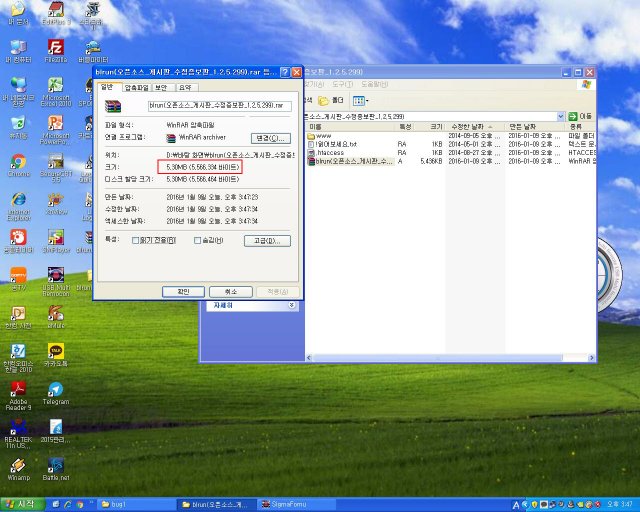The width and height of the screenshot is (640, 512).
Task: Select the www folder in file list
Action: click(x=320, y=136)
